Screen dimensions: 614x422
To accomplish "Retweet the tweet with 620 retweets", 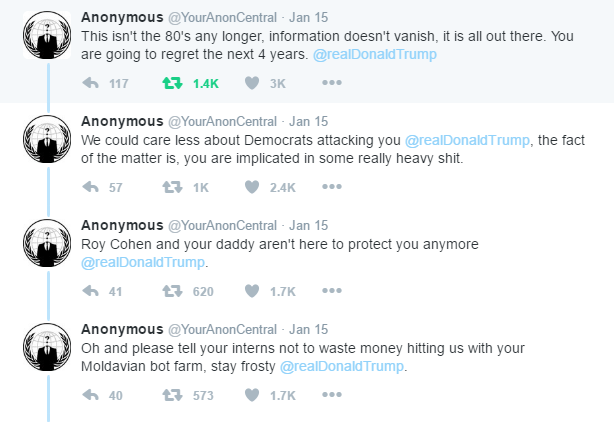I will tap(172, 291).
